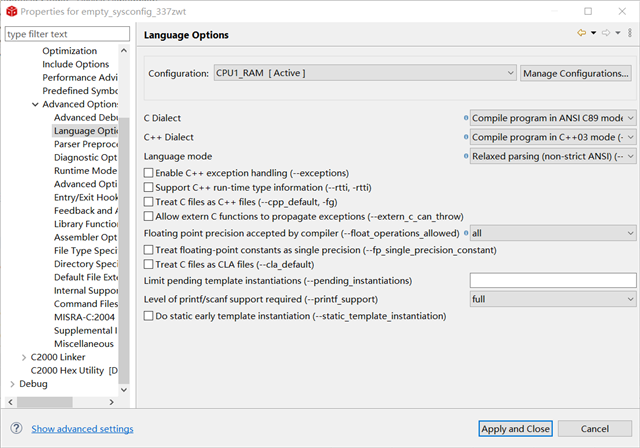The width and height of the screenshot is (640, 448).
Task: Open the printf/scanf support level dropdown
Action: (x=553, y=298)
